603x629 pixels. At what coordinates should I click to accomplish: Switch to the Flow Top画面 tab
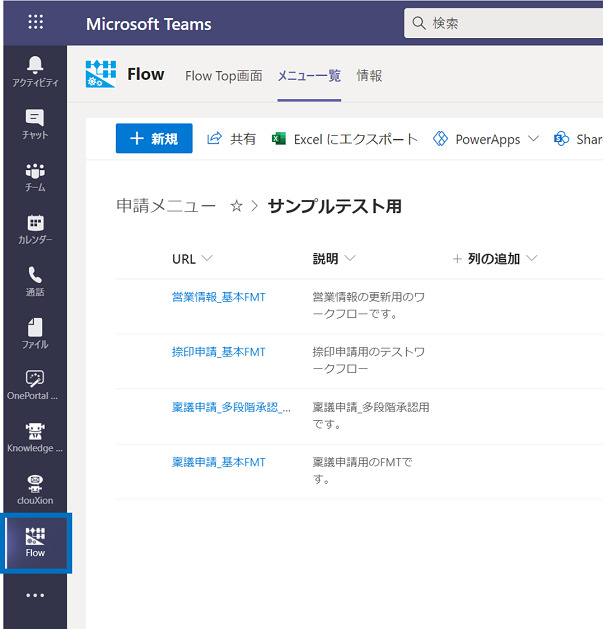pyautogui.click(x=224, y=75)
